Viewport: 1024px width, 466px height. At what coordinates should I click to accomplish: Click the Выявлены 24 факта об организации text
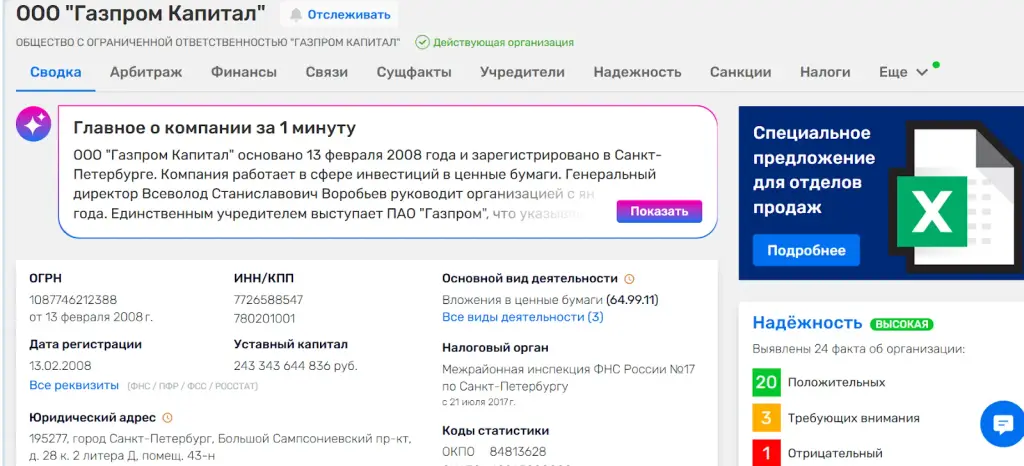pyautogui.click(x=858, y=349)
